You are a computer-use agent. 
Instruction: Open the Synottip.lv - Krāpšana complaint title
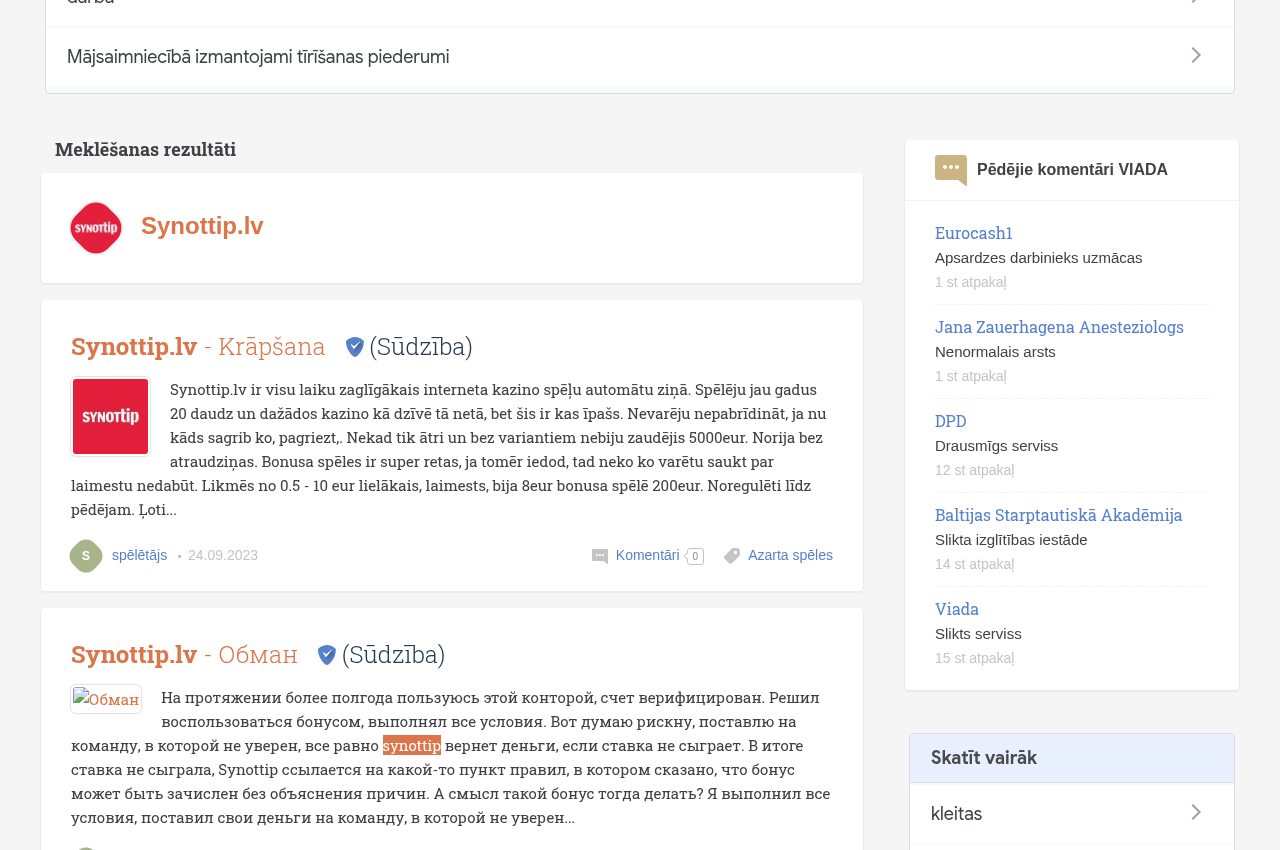(198, 346)
